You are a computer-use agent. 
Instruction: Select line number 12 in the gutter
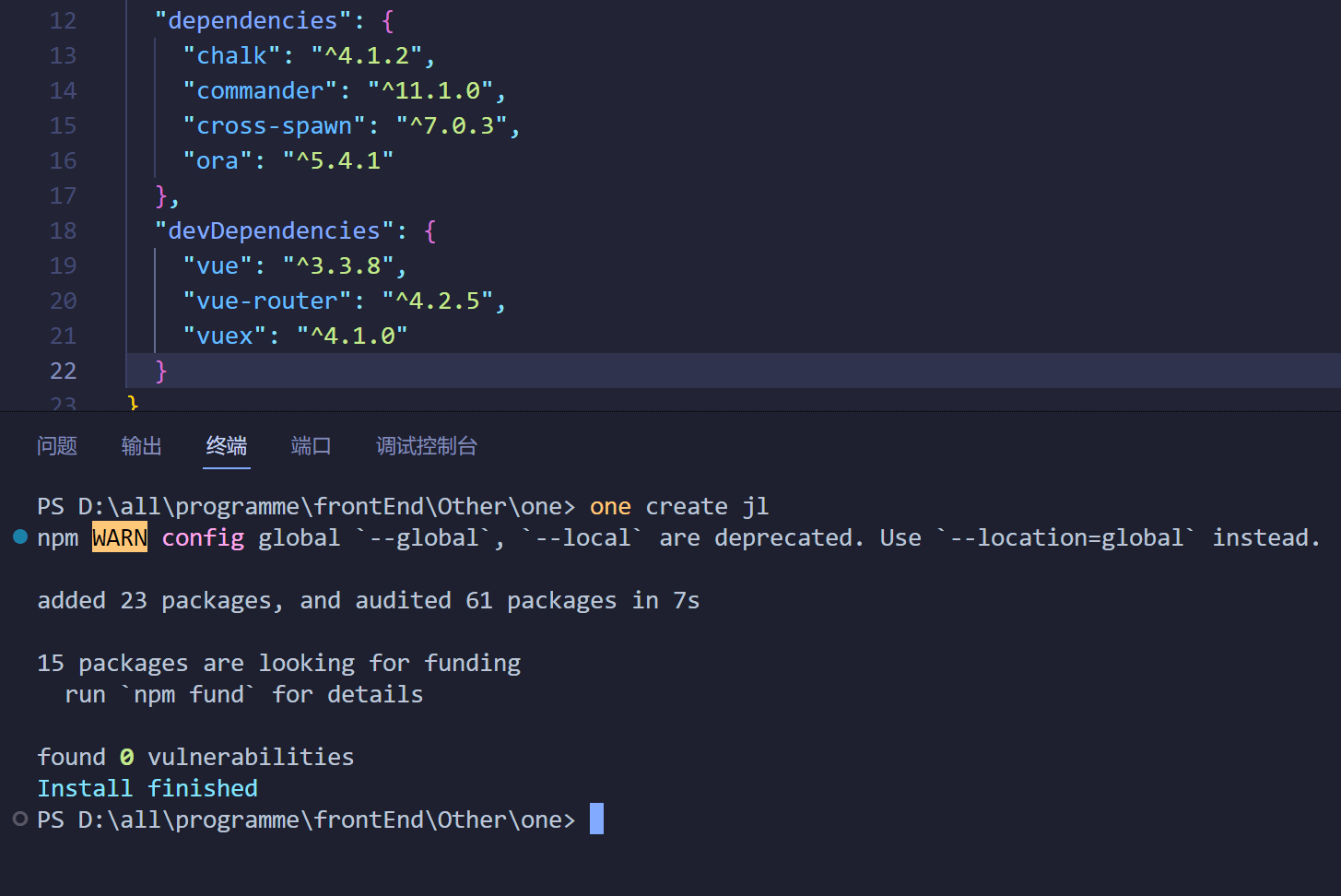pyautogui.click(x=63, y=20)
